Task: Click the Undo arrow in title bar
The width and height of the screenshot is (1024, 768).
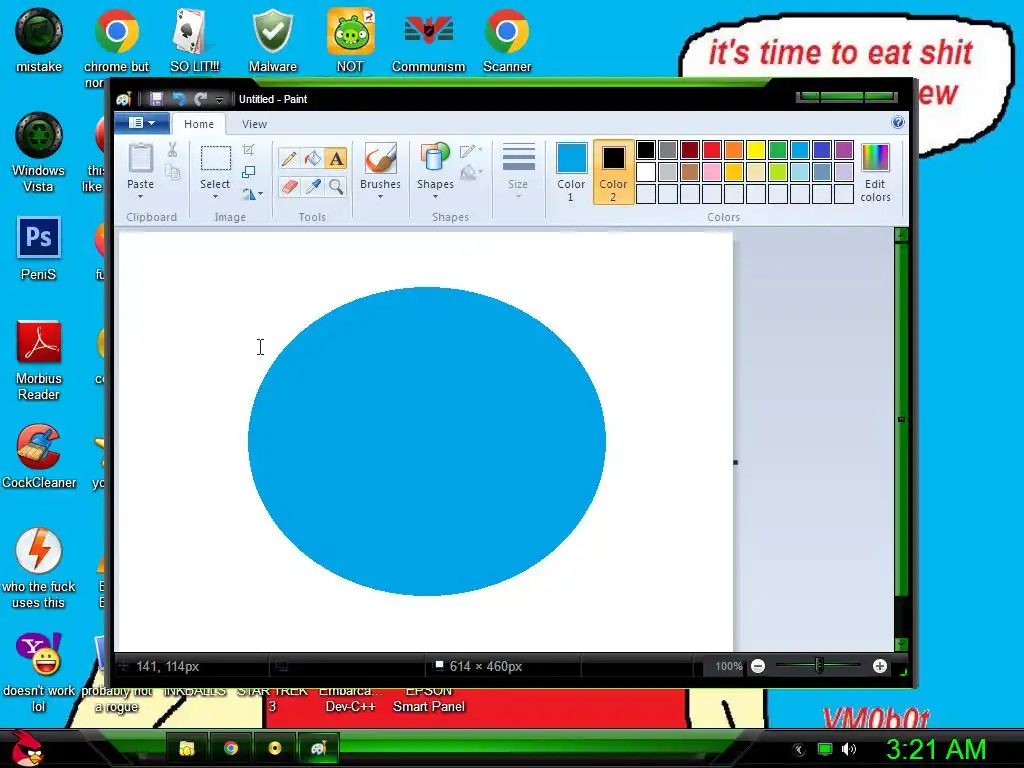Action: [178, 99]
